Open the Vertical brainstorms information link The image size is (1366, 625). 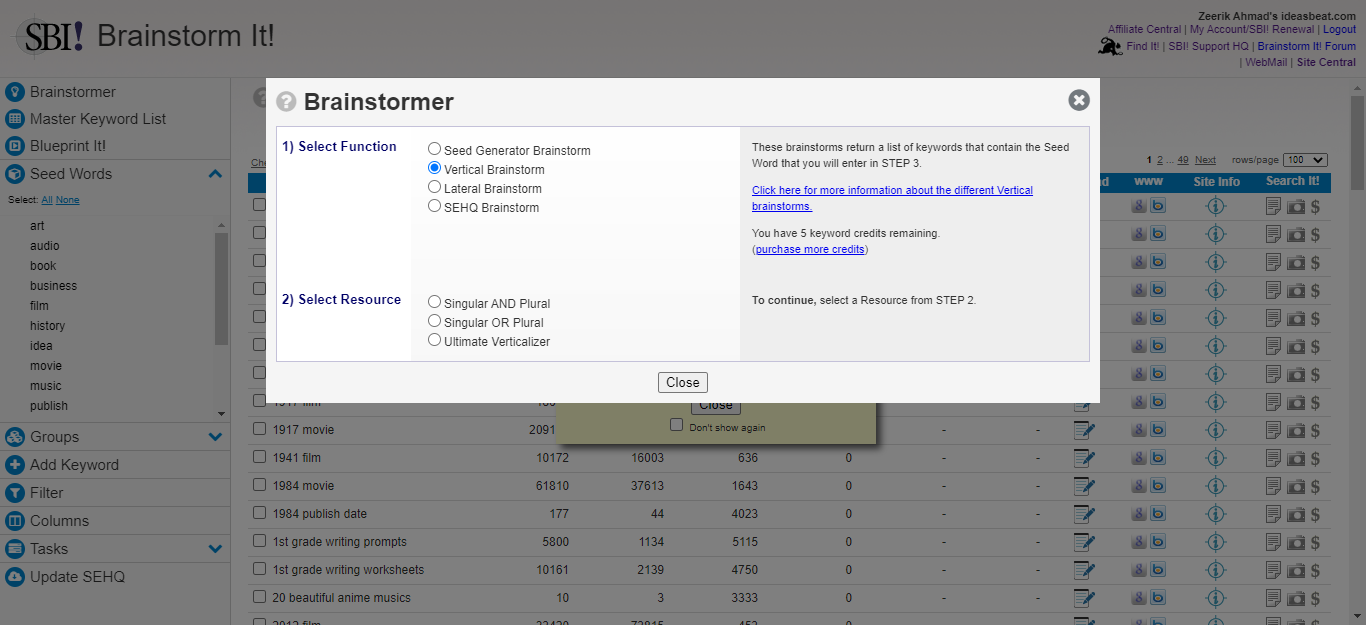tap(892, 198)
